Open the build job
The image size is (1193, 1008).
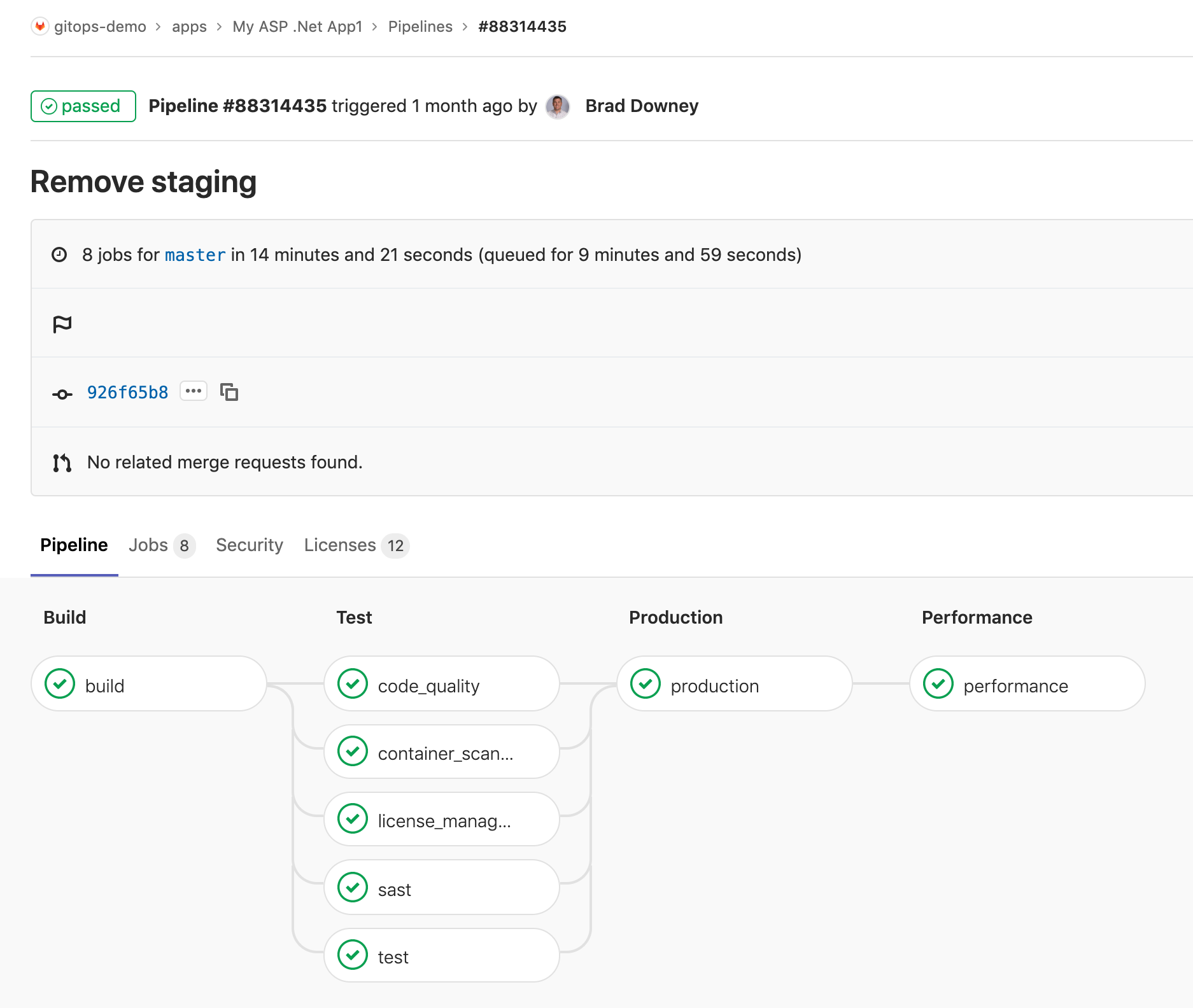149,683
